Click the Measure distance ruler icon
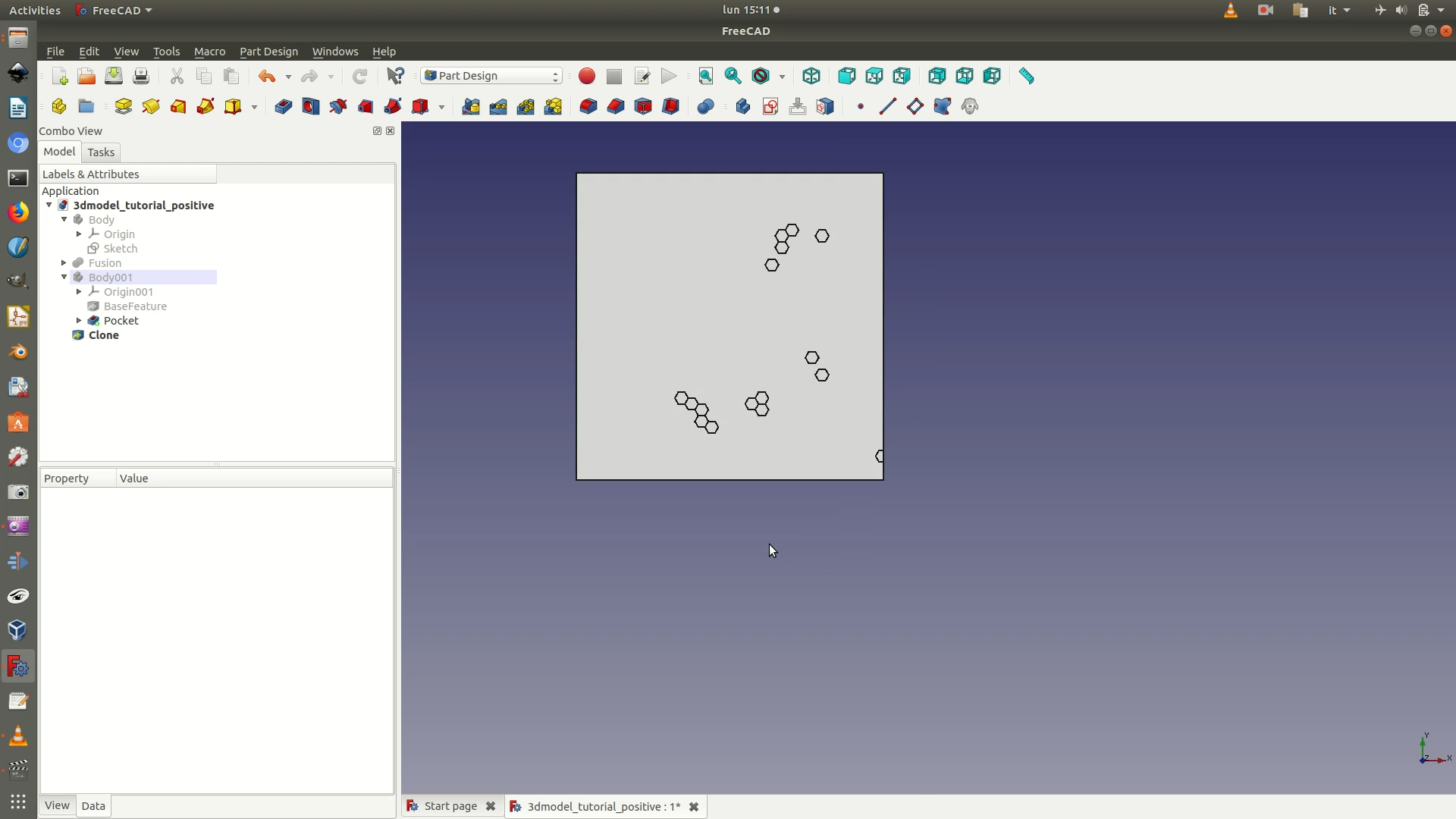 [1027, 76]
